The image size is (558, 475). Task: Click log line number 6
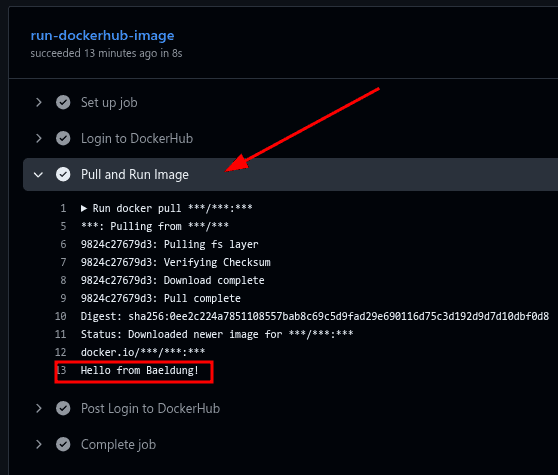tap(63, 244)
